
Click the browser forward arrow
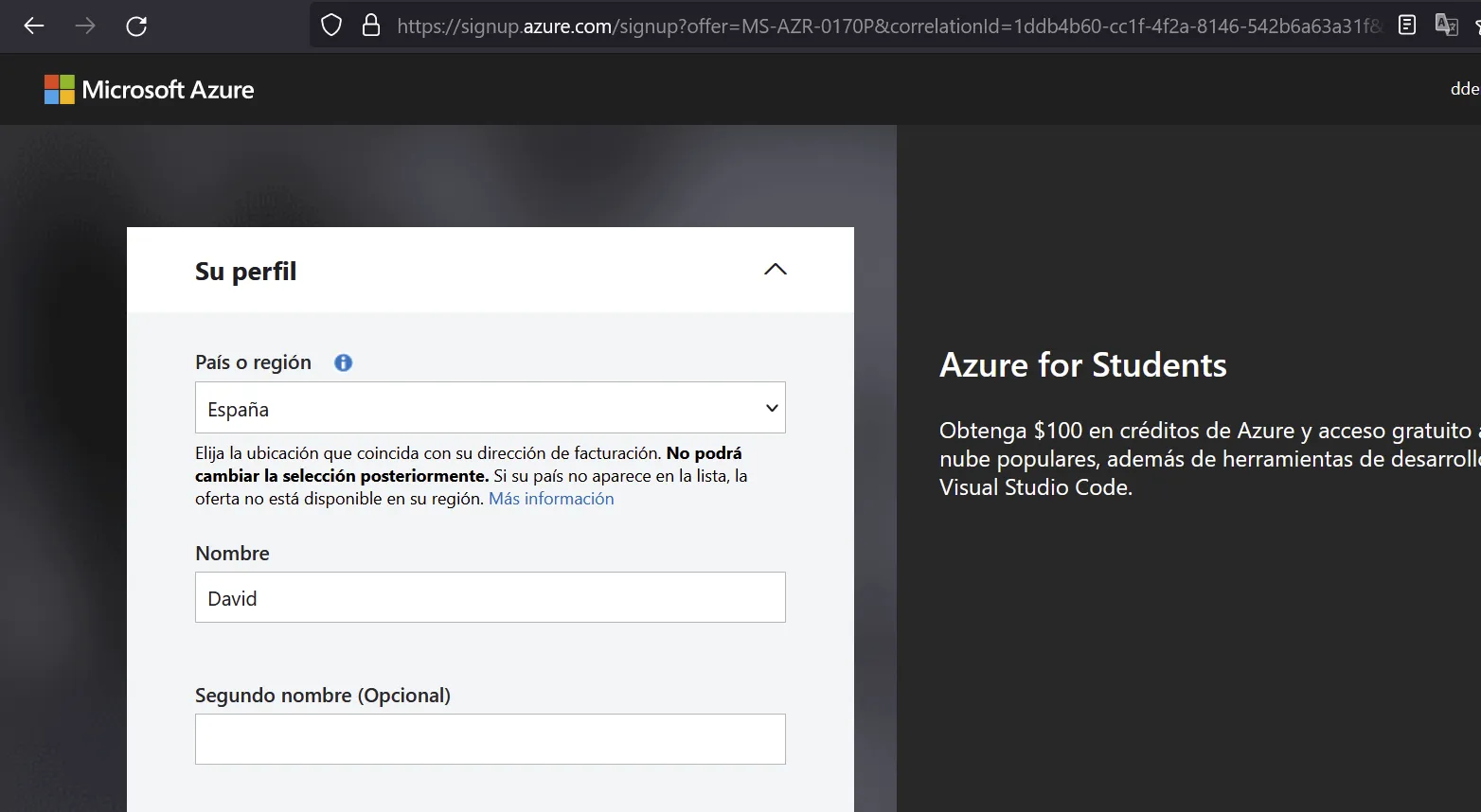85,26
